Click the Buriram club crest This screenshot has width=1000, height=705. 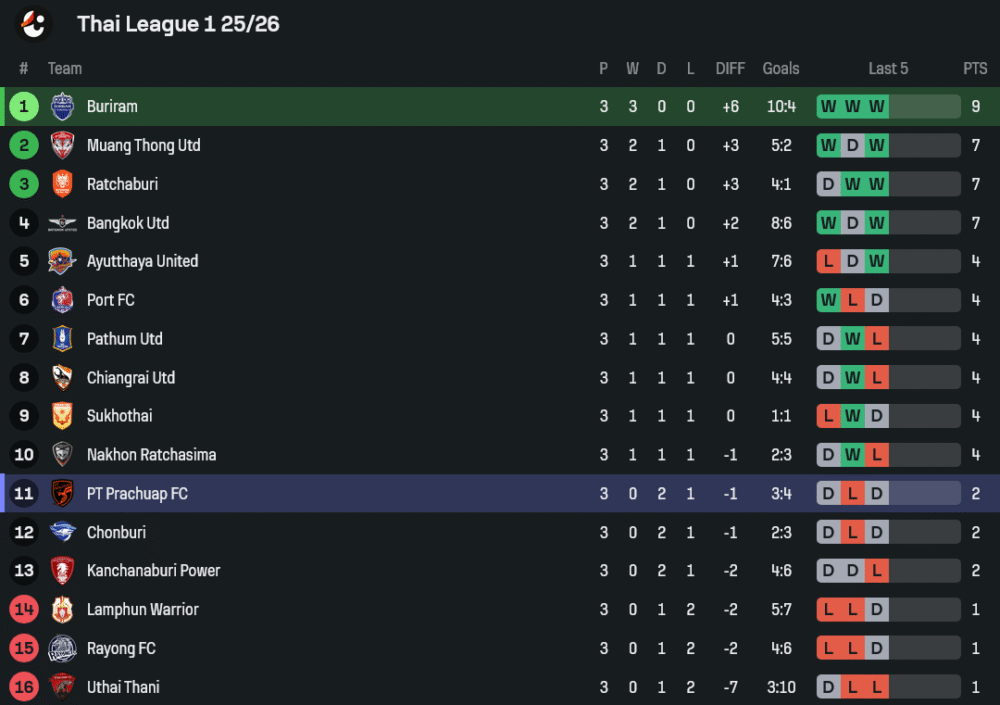[62, 107]
